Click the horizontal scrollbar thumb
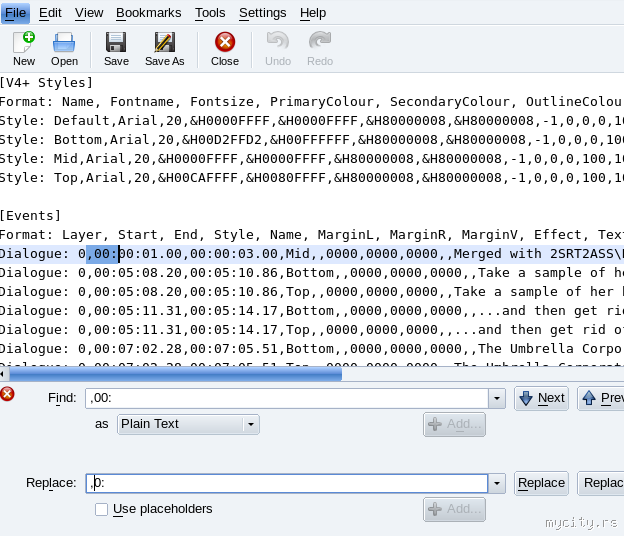 pos(176,374)
